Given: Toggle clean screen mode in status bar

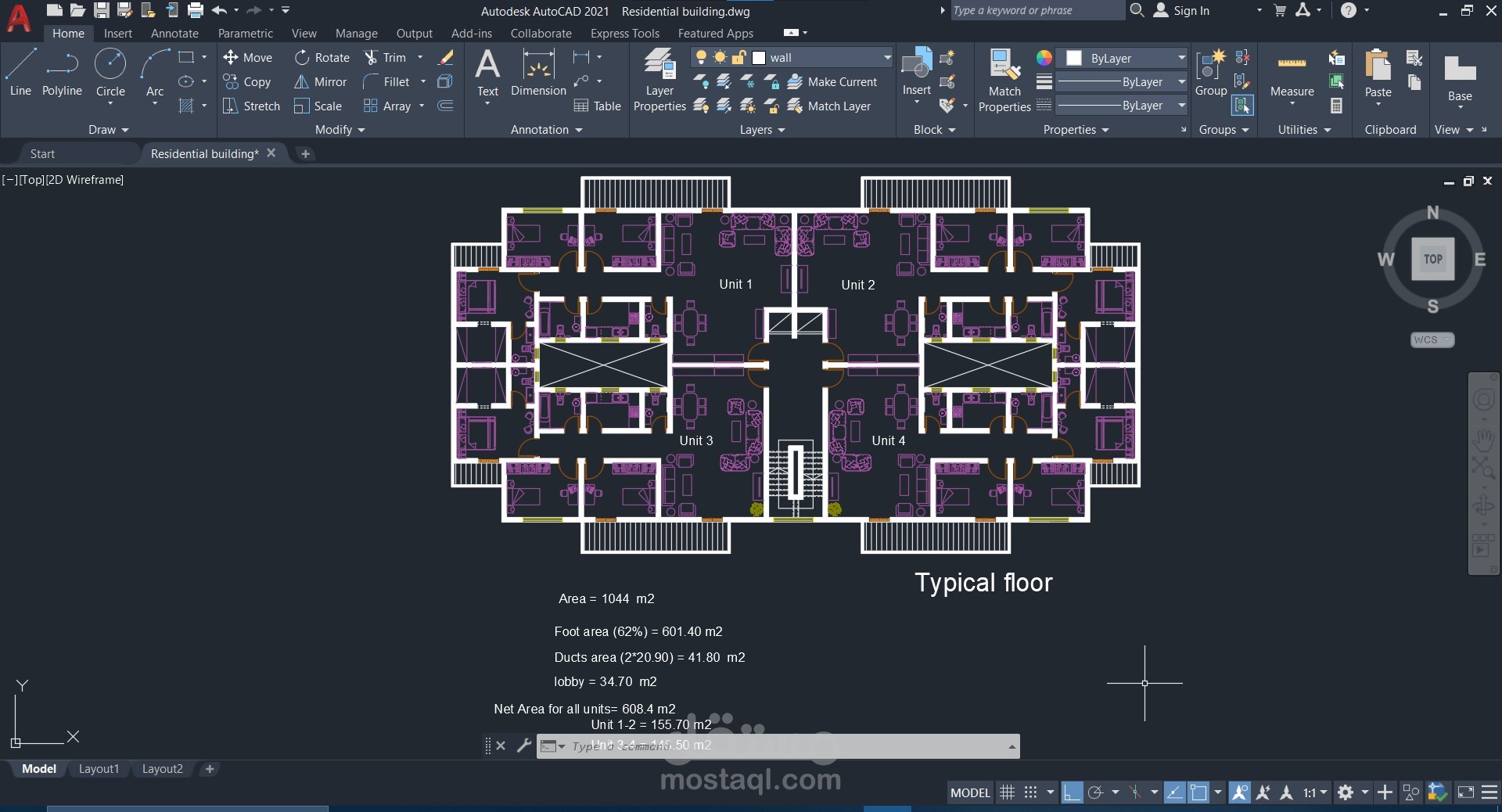Looking at the screenshot, I should 1465,792.
